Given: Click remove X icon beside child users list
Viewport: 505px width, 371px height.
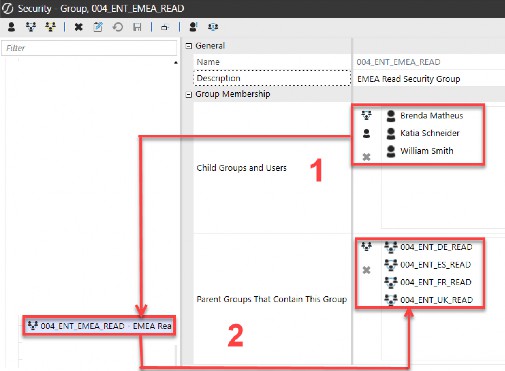Looking at the screenshot, I should [x=366, y=157].
